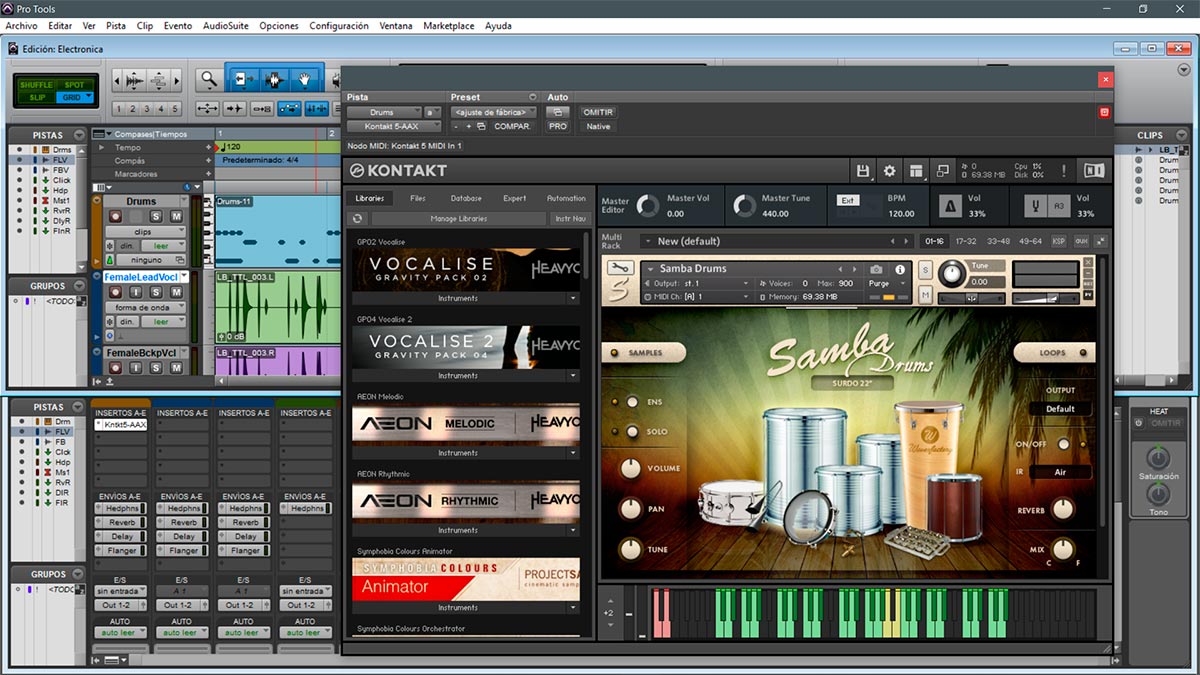Toggle the GRID edit mode
This screenshot has width=1200, height=675.
[73, 97]
